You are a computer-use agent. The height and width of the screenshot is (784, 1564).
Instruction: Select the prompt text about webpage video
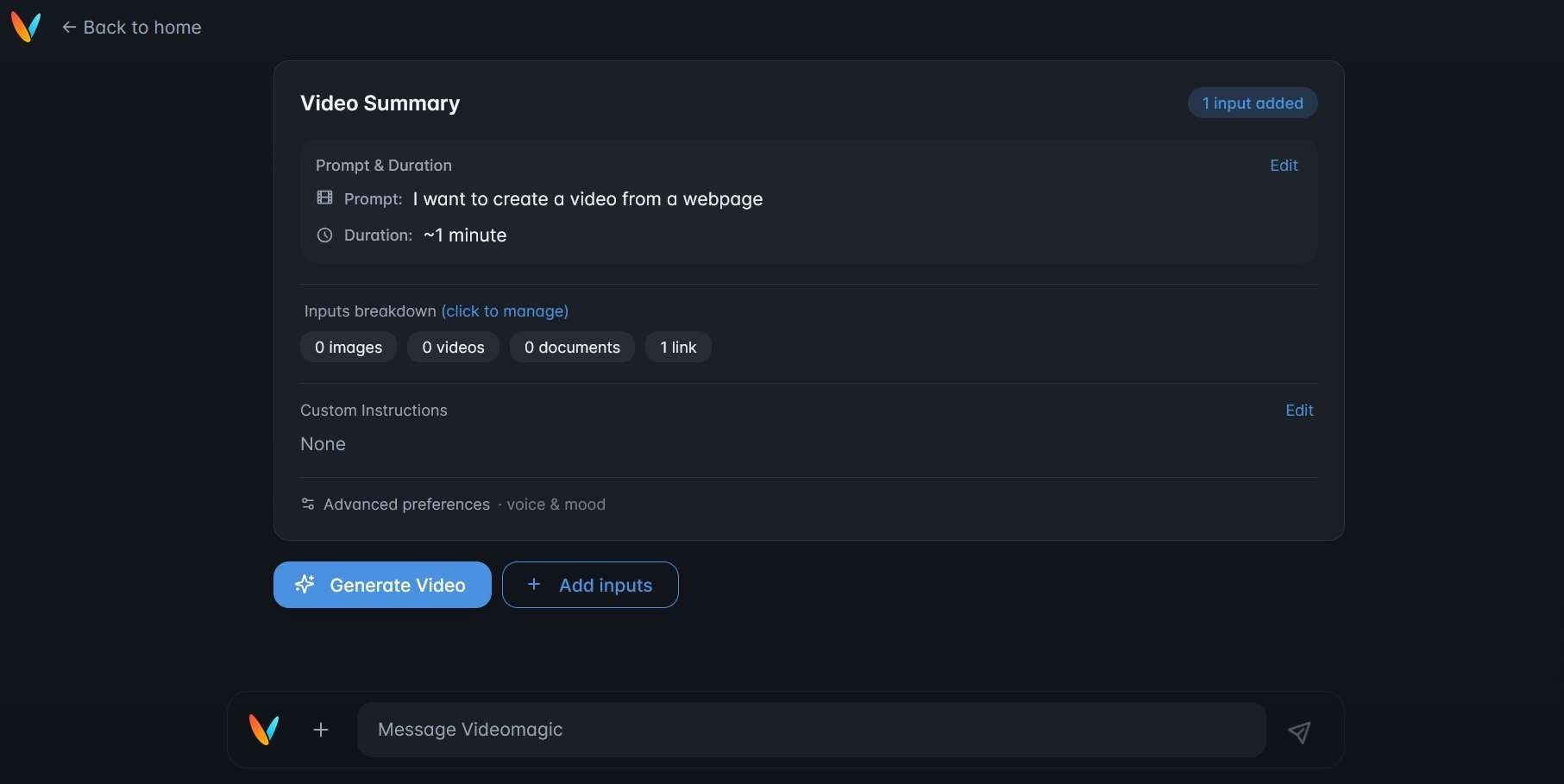[x=587, y=199]
